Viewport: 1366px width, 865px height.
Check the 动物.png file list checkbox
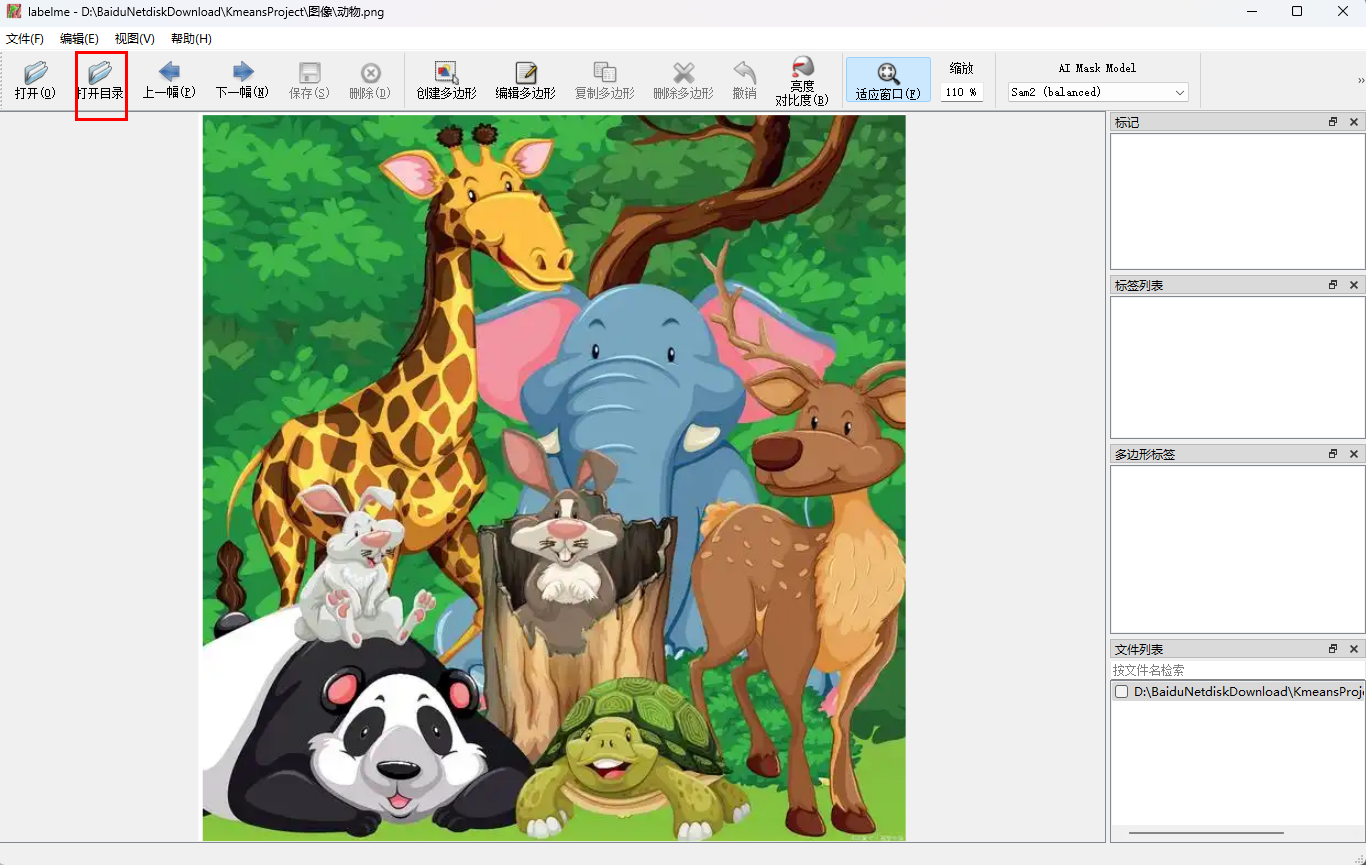point(1122,692)
